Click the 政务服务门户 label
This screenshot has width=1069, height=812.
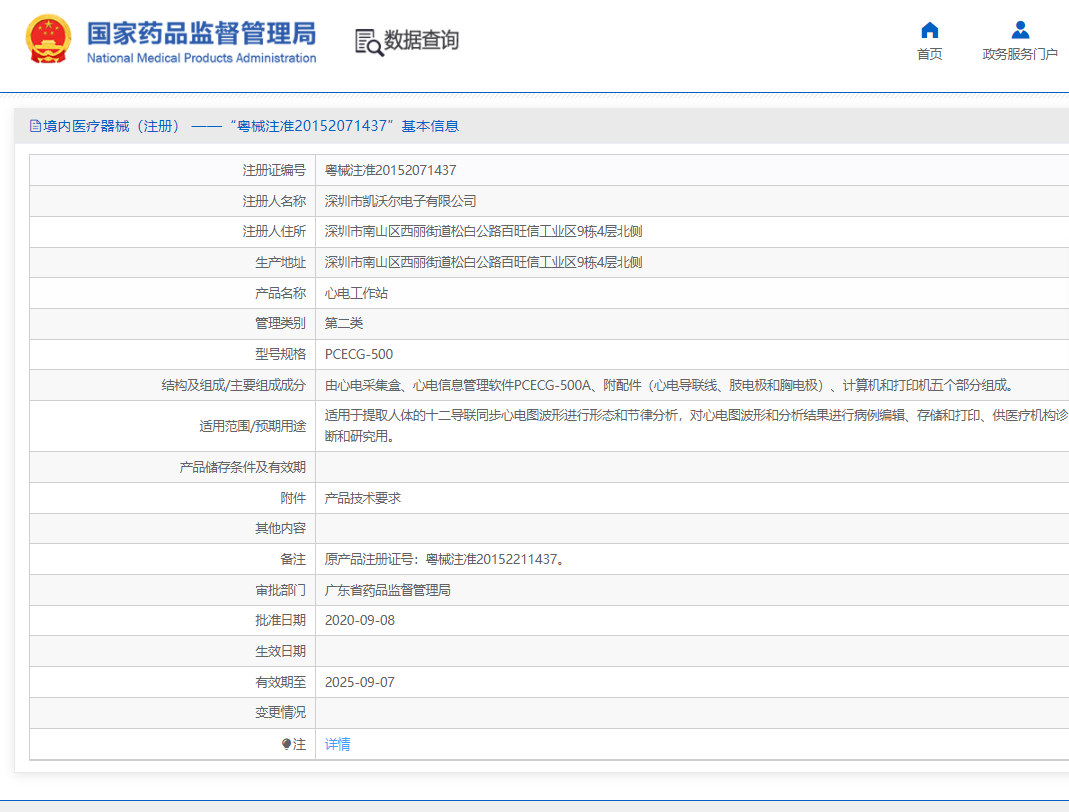pos(1020,54)
